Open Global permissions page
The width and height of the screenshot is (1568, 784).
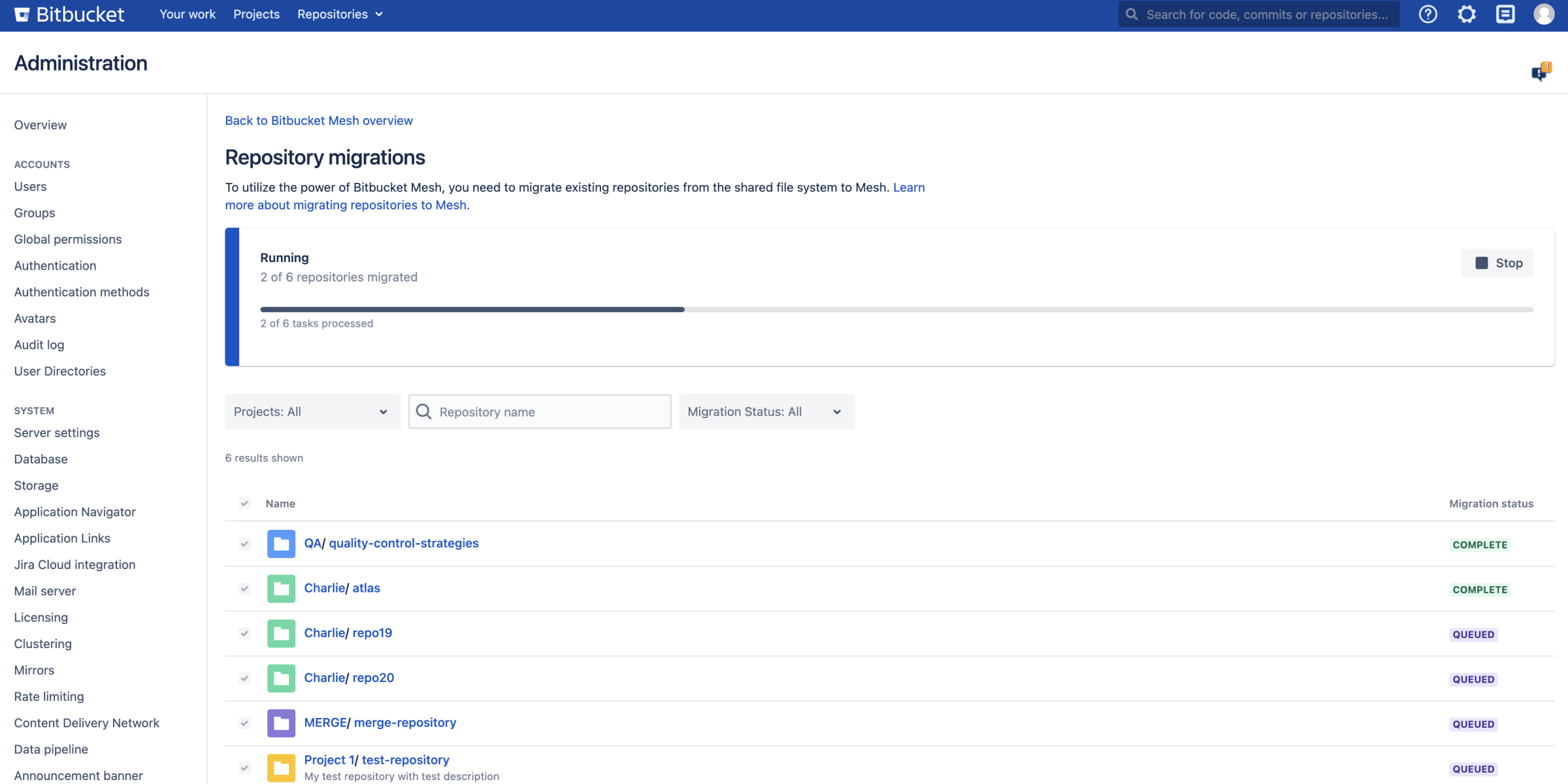pyautogui.click(x=68, y=239)
